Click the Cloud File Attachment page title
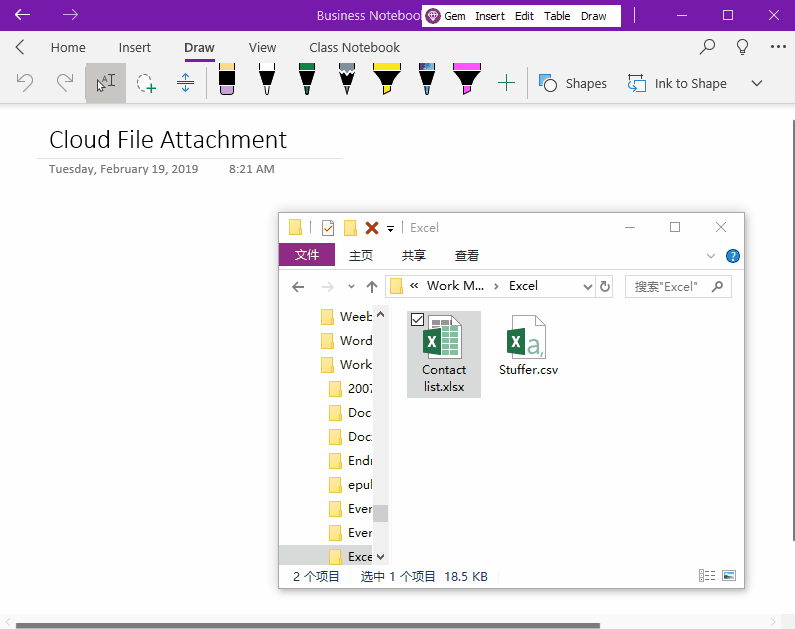 click(x=168, y=139)
